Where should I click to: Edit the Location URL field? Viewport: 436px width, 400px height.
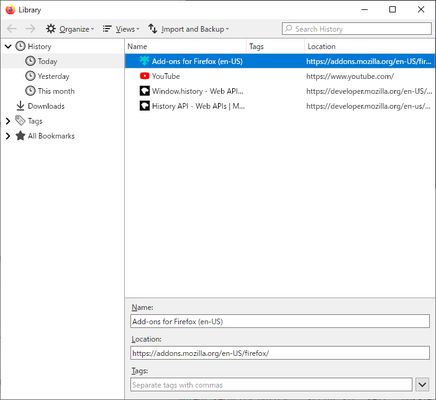pyautogui.click(x=280, y=353)
